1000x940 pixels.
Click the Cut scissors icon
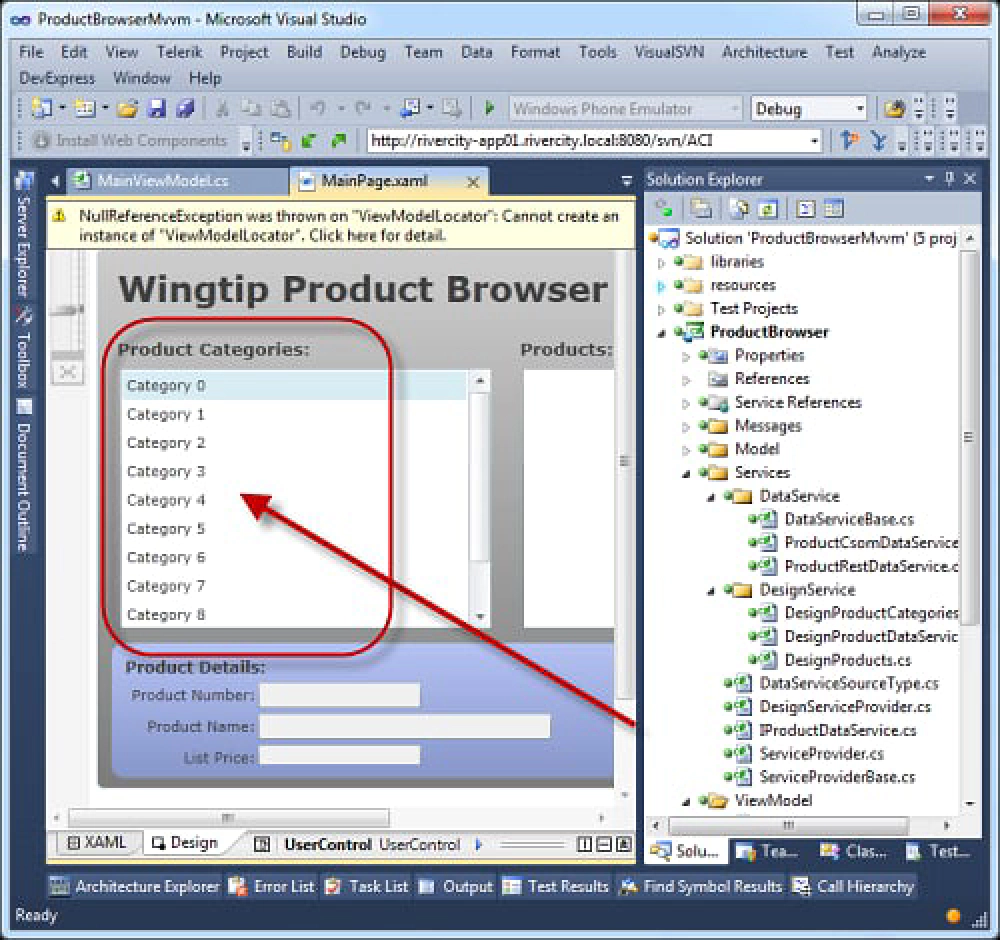[x=222, y=109]
